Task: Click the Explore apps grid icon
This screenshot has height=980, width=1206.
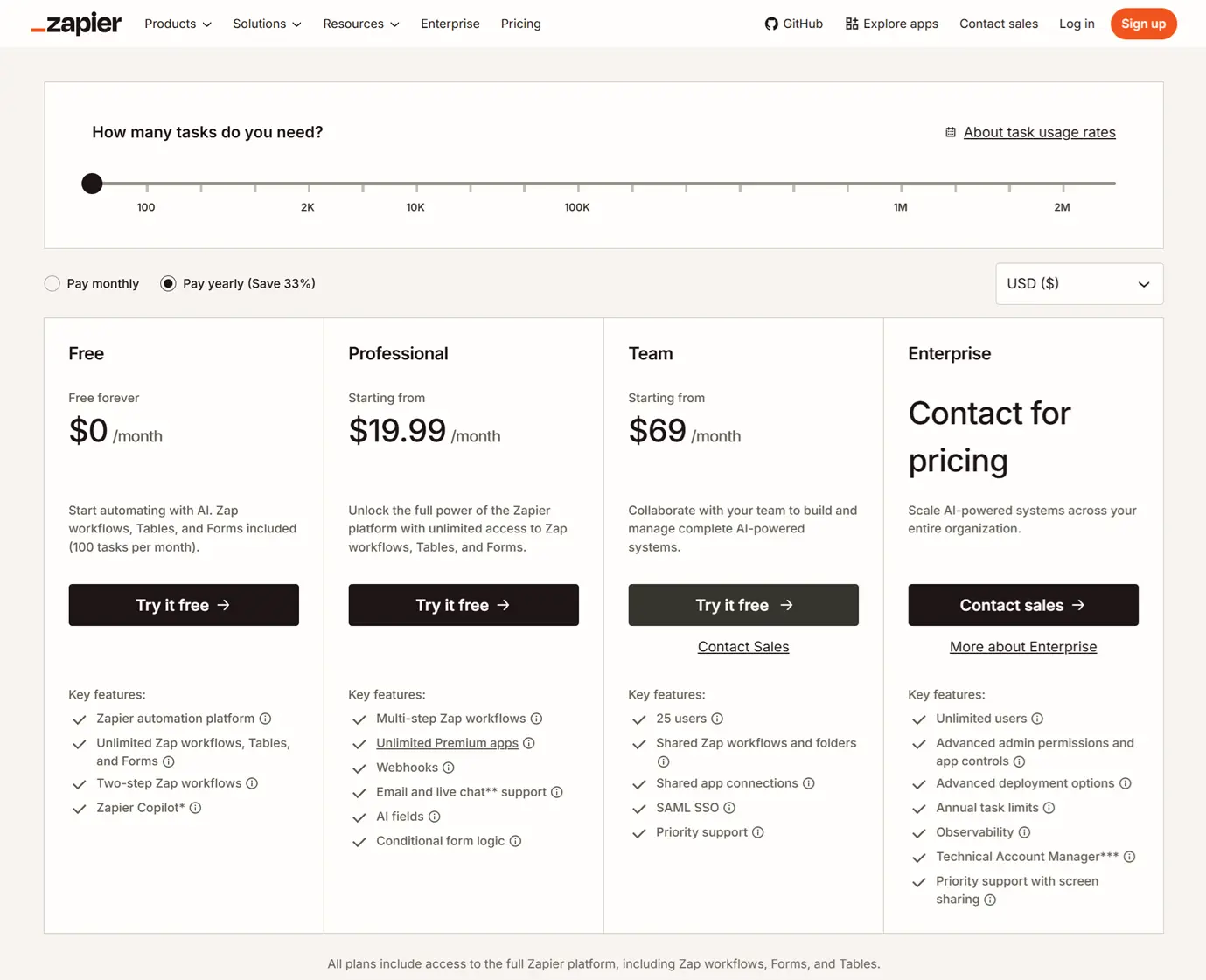Action: (852, 24)
